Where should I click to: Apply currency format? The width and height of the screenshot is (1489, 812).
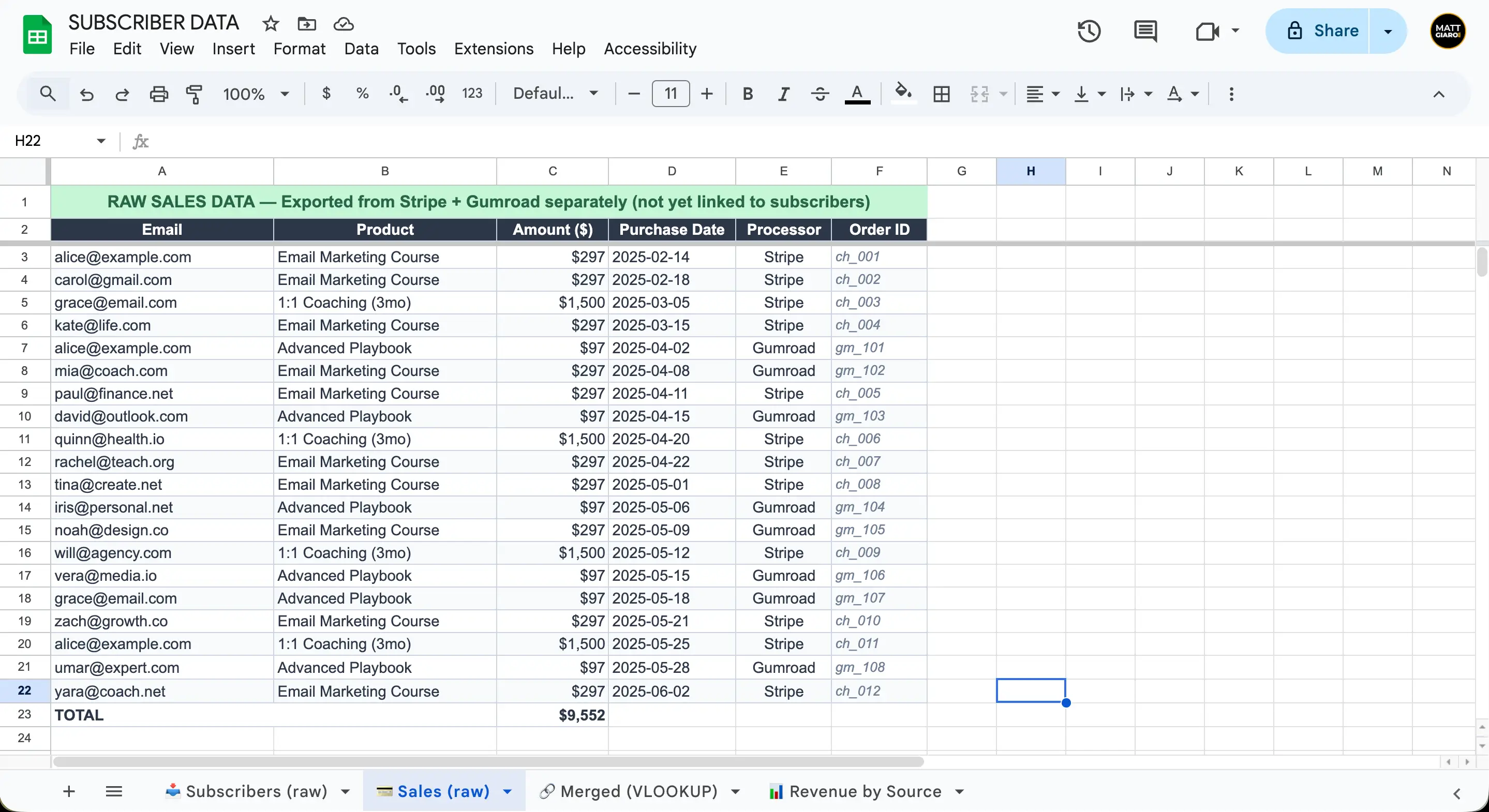327,94
